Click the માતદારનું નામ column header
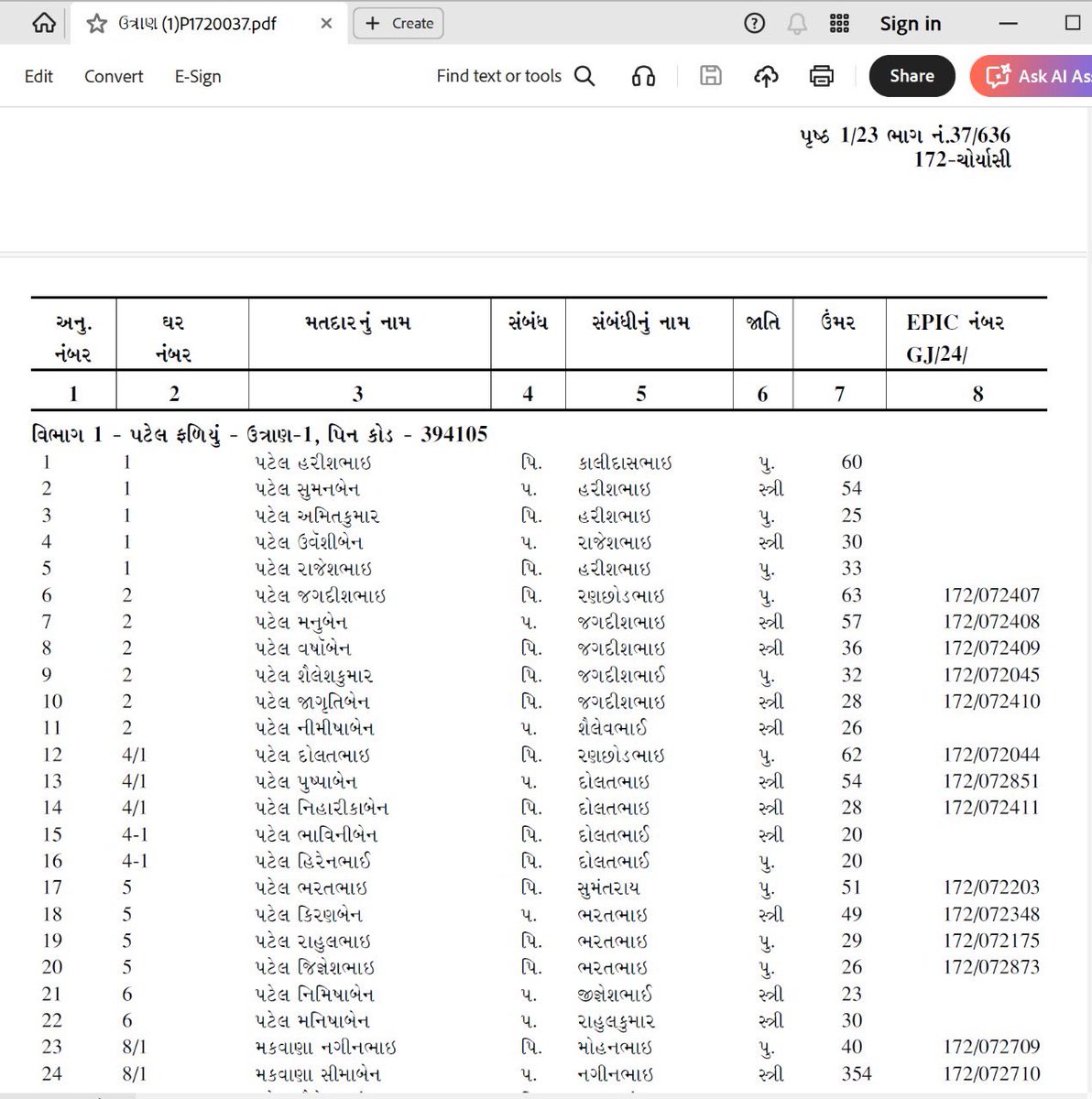The height and width of the screenshot is (1099, 1092). tap(358, 322)
